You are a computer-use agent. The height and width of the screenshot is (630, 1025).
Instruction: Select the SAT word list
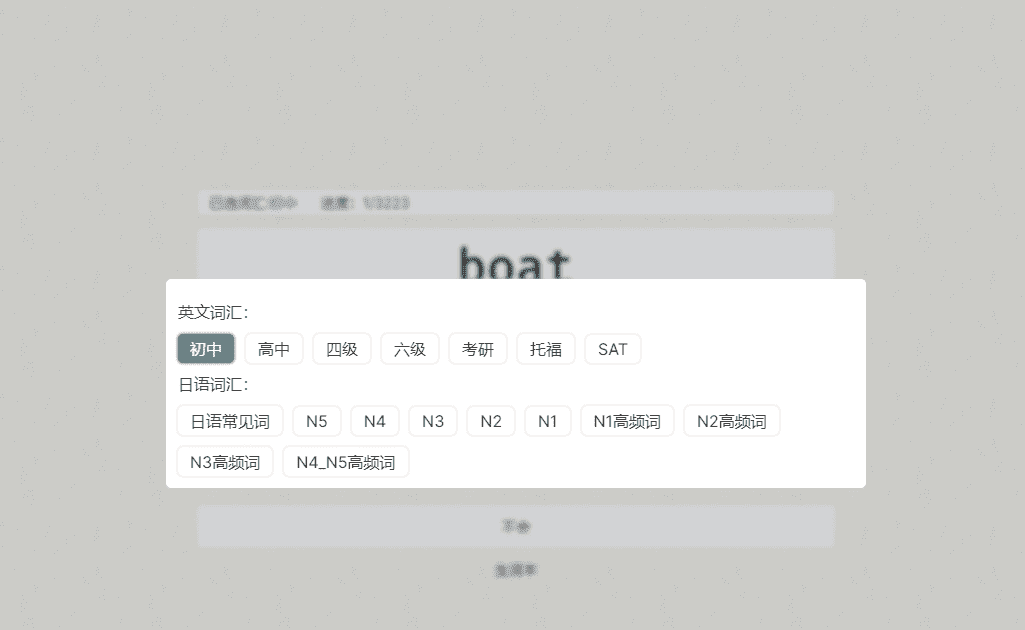point(612,348)
